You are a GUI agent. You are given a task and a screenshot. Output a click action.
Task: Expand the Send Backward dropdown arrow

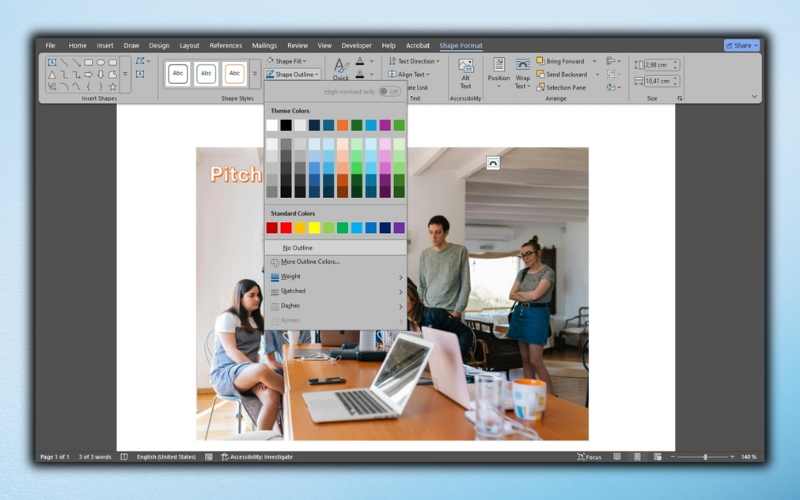pyautogui.click(x=597, y=74)
